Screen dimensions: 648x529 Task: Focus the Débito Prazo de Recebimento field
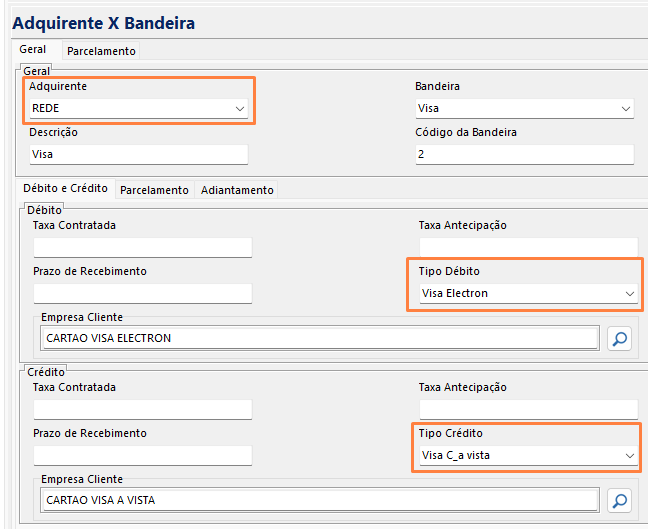[142, 293]
